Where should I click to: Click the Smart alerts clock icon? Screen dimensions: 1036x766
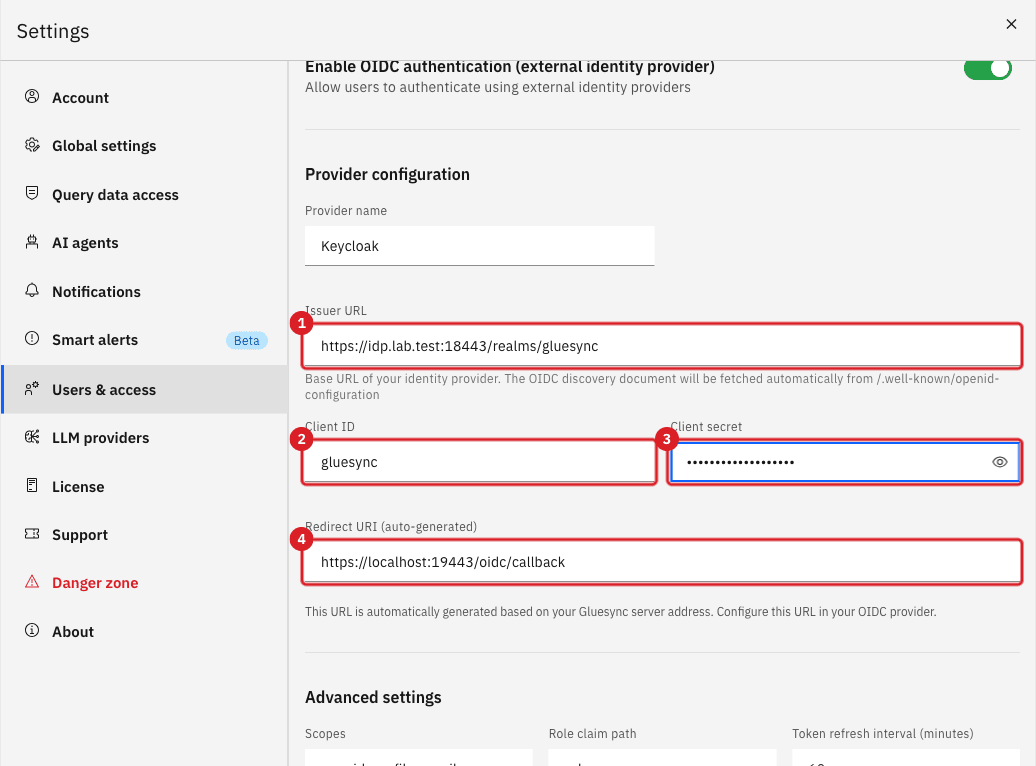pyautogui.click(x=32, y=338)
